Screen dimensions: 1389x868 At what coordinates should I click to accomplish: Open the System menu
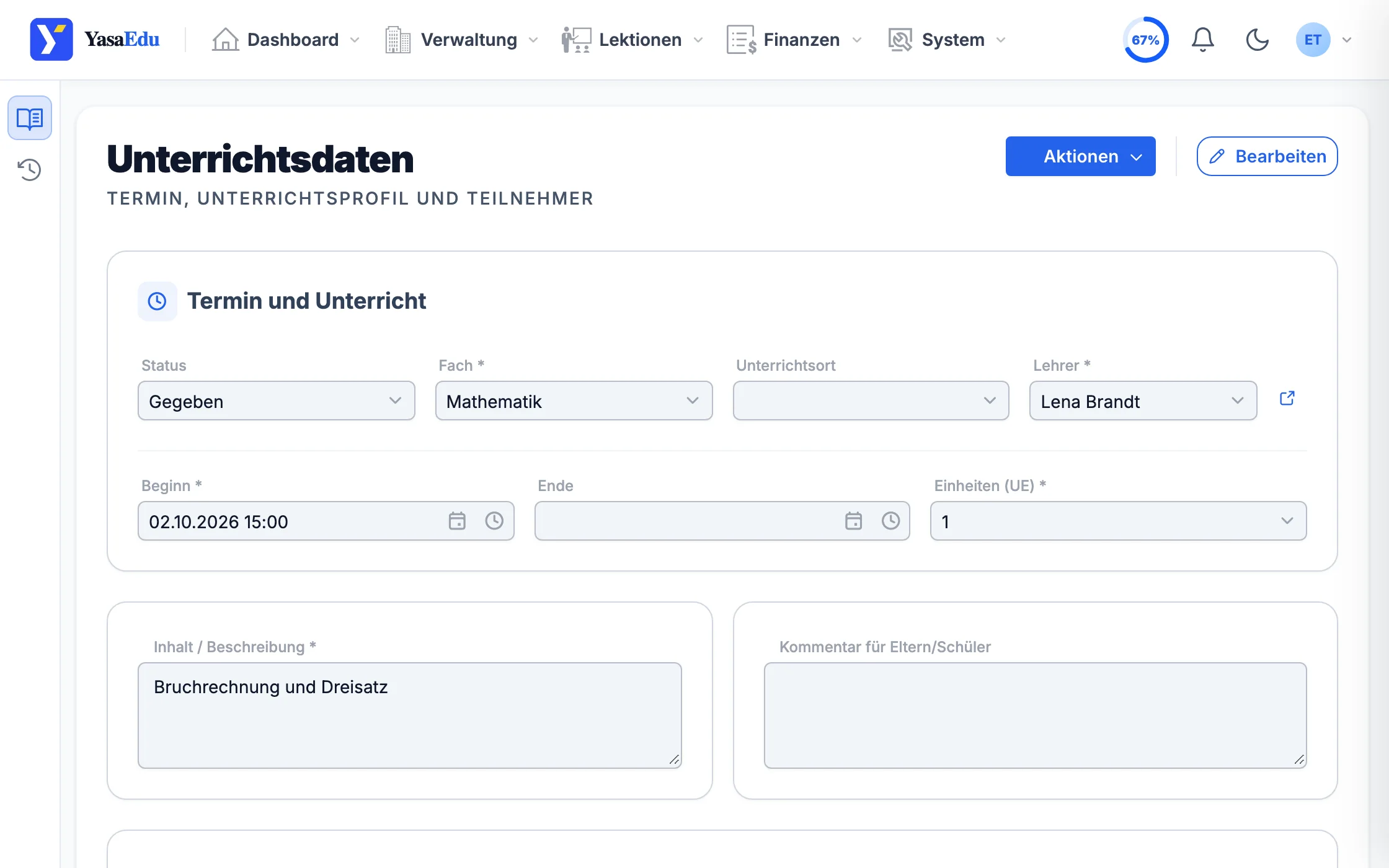pos(947,40)
